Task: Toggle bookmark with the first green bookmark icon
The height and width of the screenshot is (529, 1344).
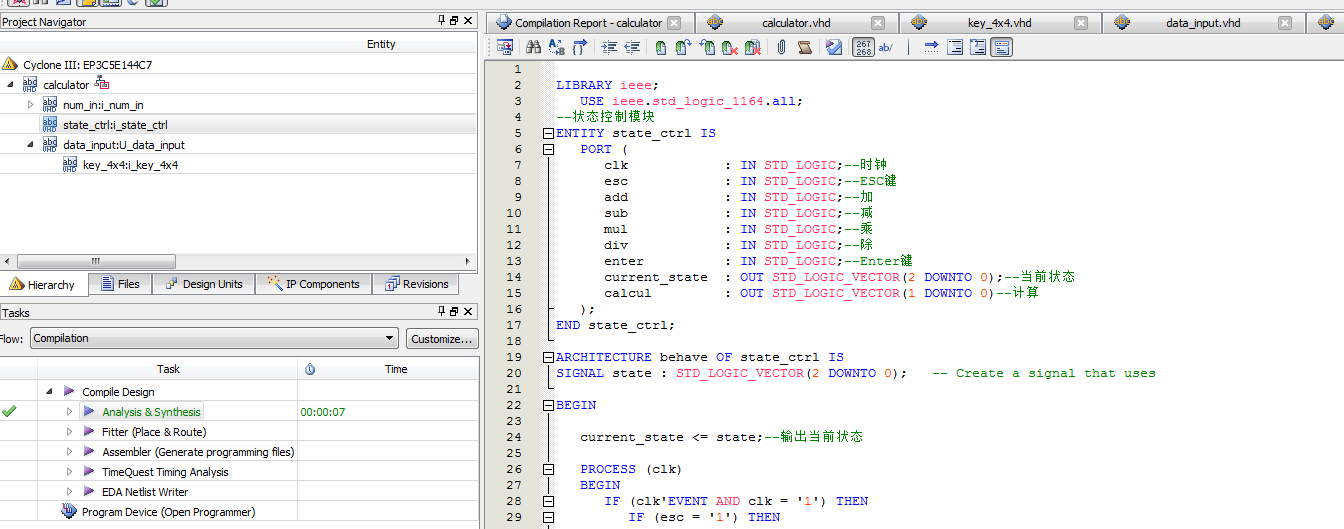Action: (x=660, y=47)
